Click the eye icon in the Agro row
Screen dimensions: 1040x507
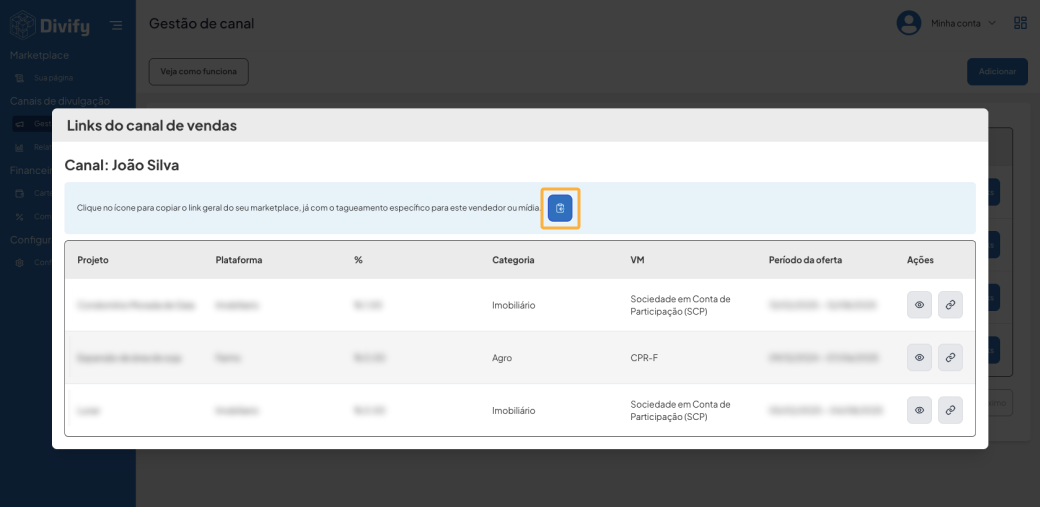919,358
